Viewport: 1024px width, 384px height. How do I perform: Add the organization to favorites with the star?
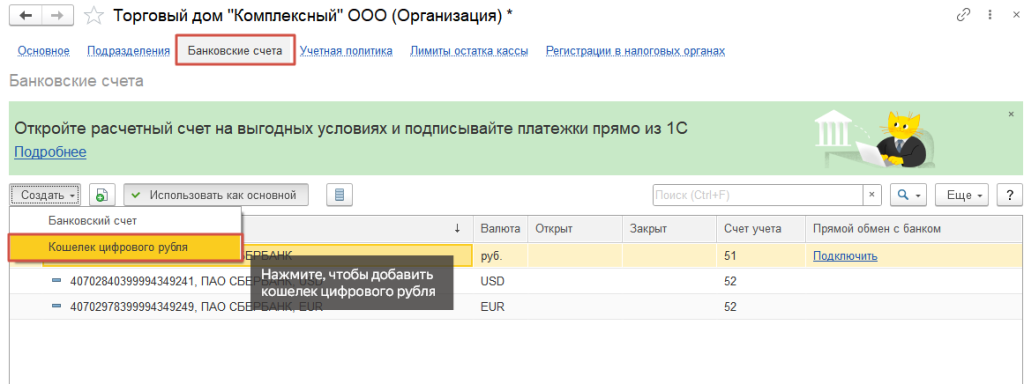95,16
